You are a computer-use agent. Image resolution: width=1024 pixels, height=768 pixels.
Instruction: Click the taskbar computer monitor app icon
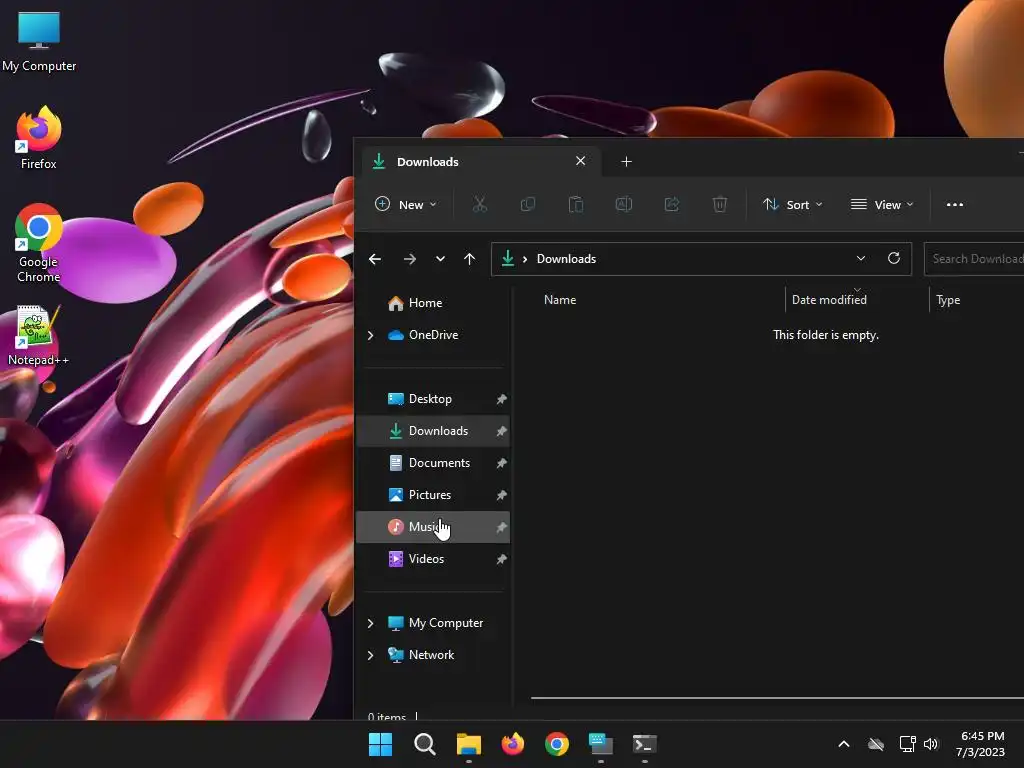pyautogui.click(x=601, y=744)
